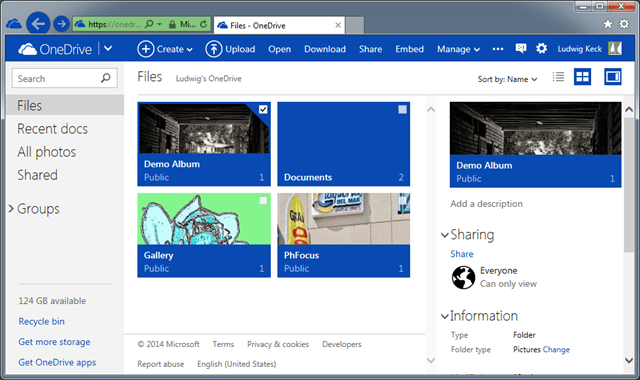Click the browser Back button
This screenshot has width=640, height=380.
(38, 24)
